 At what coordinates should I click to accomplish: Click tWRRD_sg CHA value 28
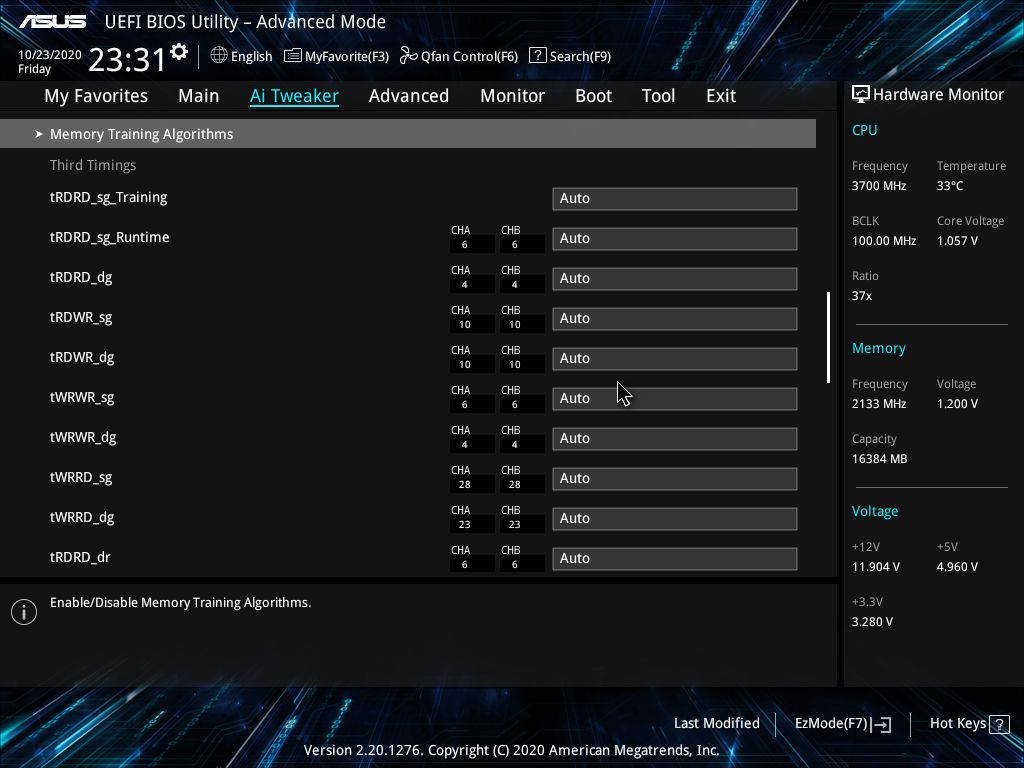tap(464, 485)
